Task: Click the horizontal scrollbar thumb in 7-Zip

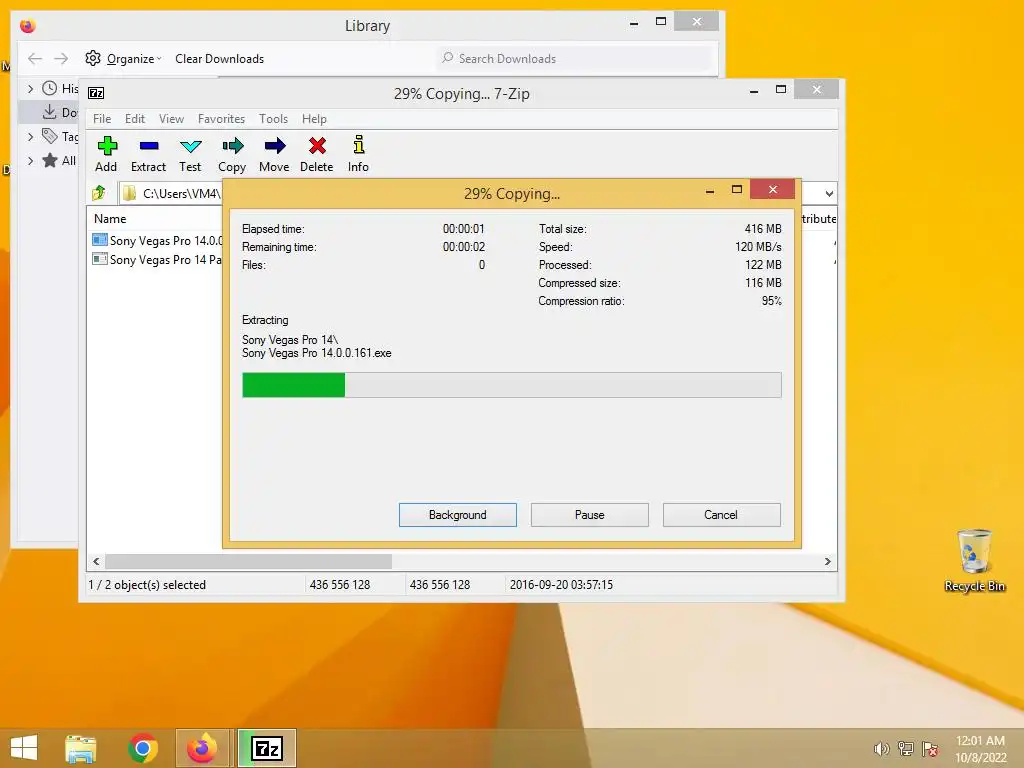Action: 248,562
